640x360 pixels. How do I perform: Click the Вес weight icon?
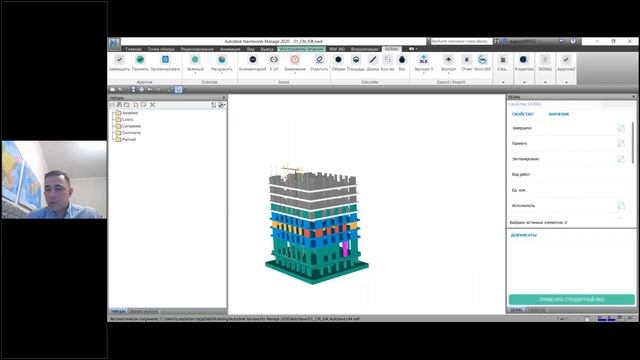[402, 60]
